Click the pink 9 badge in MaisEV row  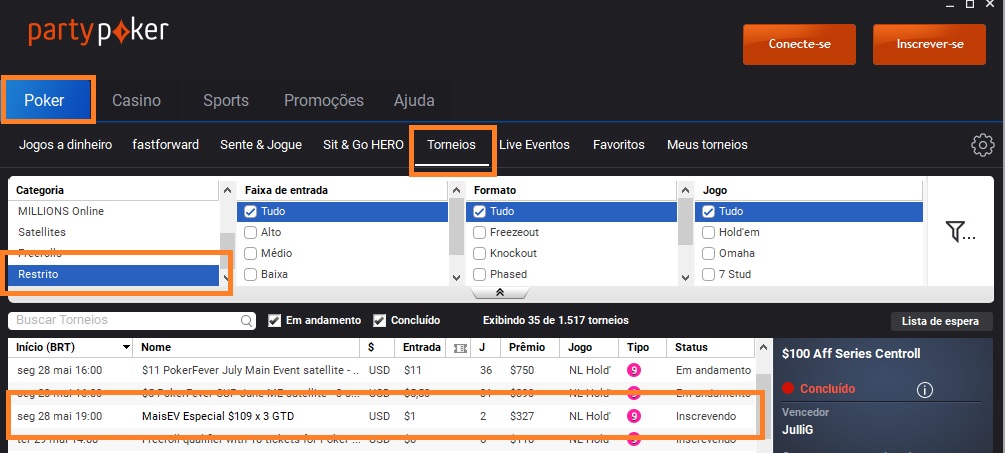pyautogui.click(x=634, y=416)
